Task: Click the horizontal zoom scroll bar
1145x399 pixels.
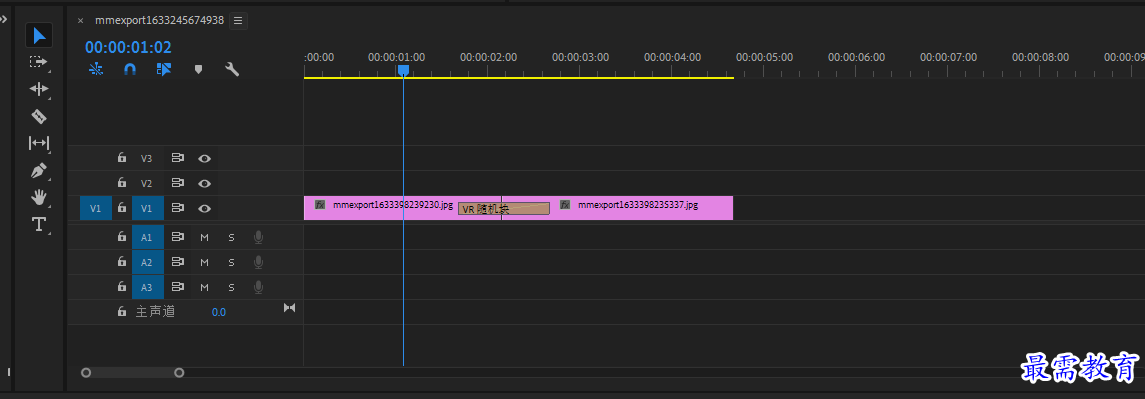Action: tap(132, 373)
